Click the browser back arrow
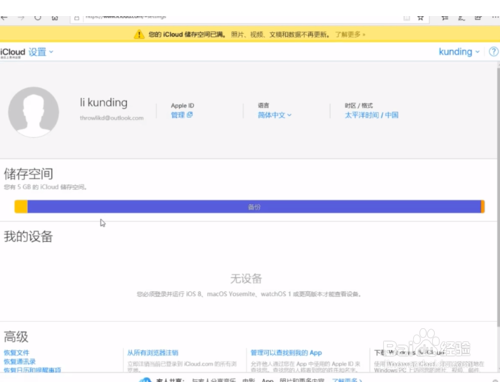The image size is (500, 382). [4, 18]
